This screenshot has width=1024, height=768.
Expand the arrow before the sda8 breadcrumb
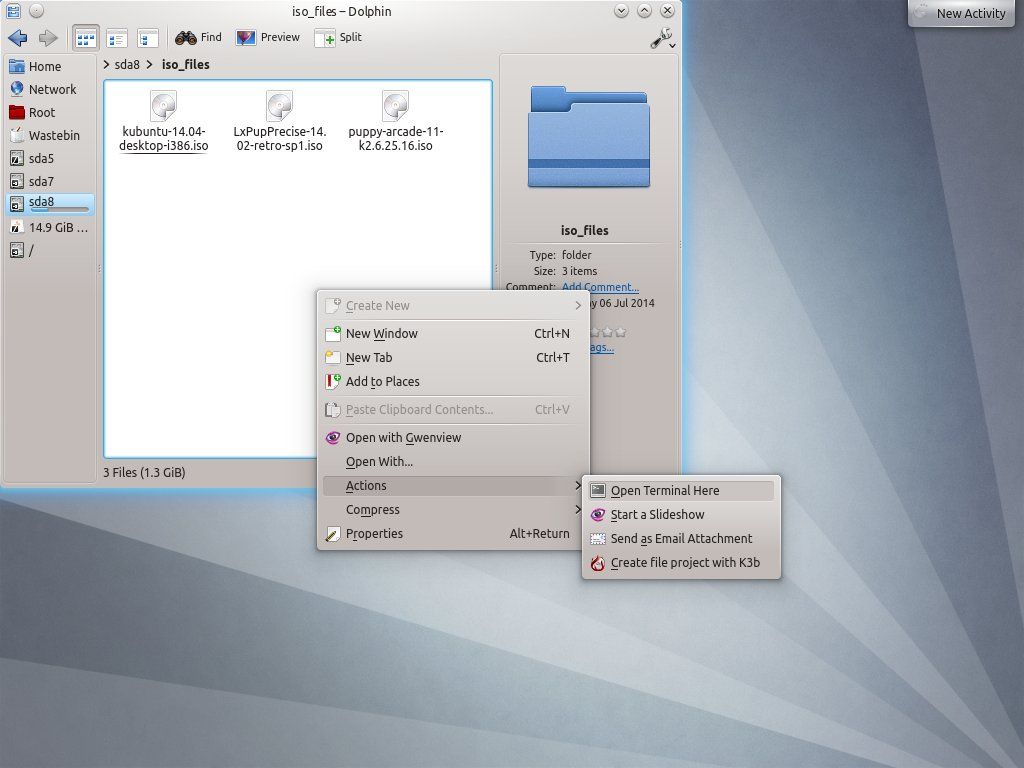coord(106,64)
